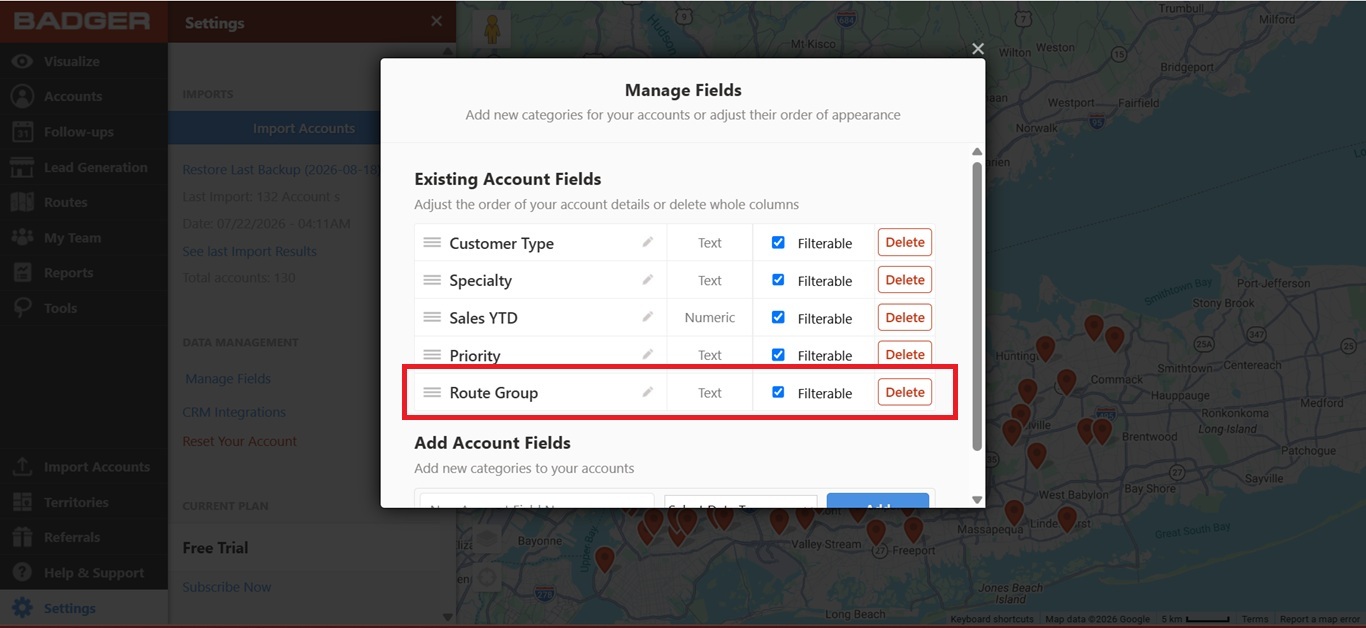Open the Lead Generation menu item
1366x628 pixels.
tap(96, 167)
